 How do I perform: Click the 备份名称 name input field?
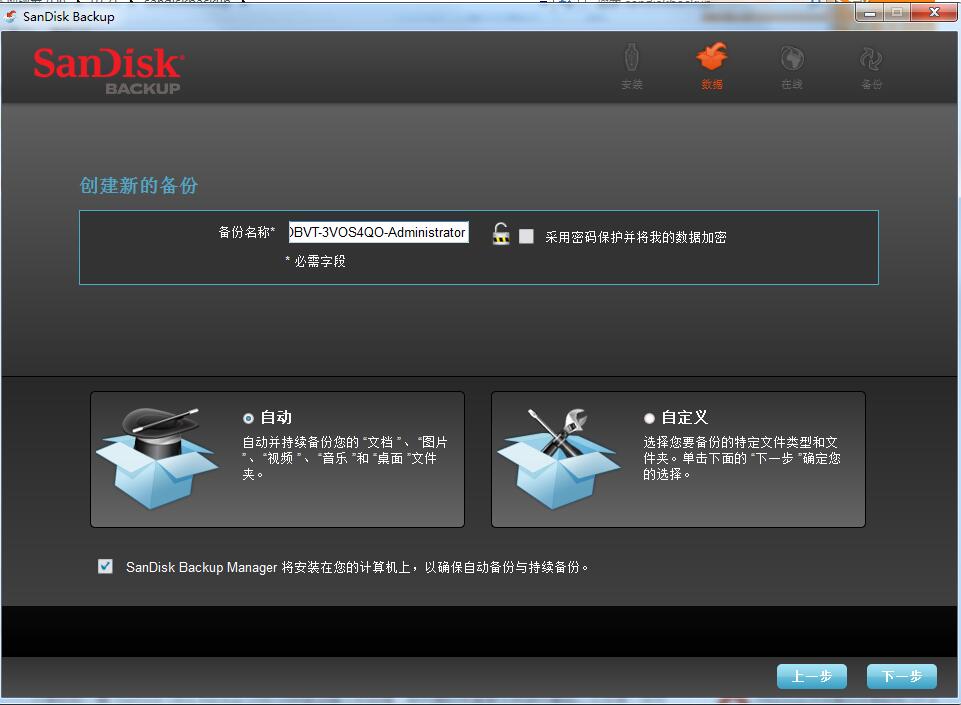(378, 232)
